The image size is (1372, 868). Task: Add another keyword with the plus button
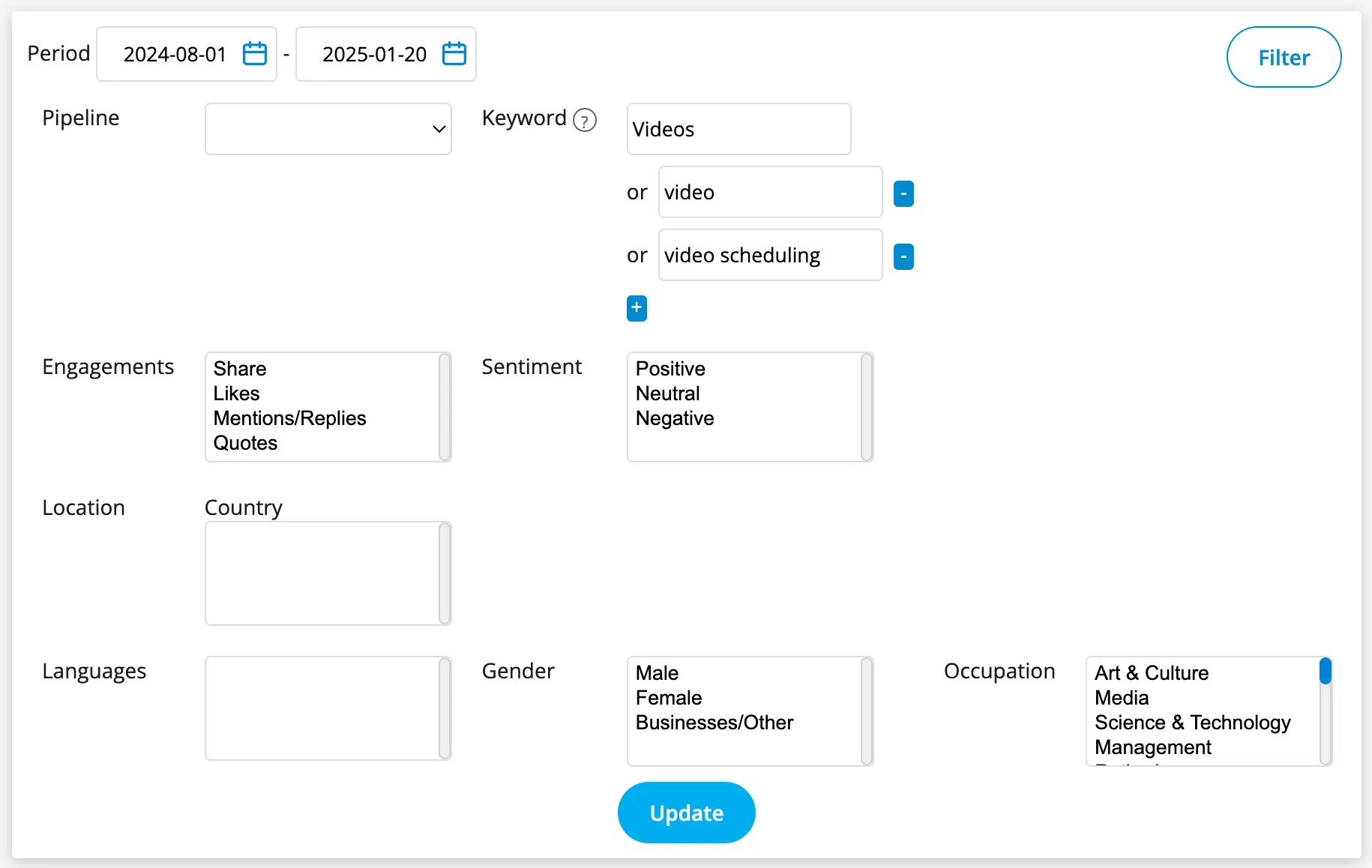click(637, 308)
